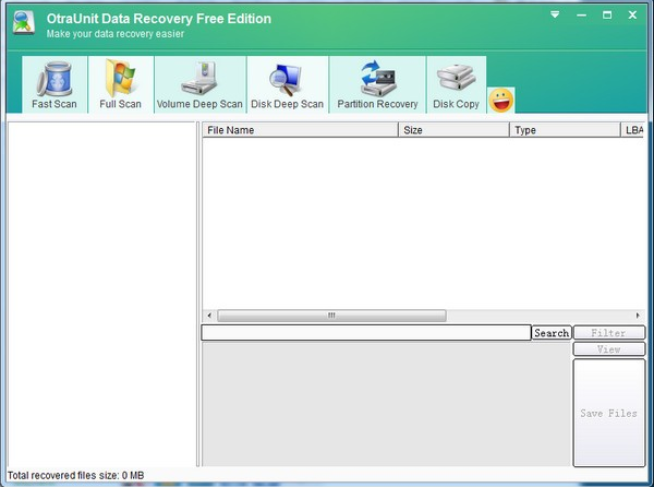
Task: Click the horizontal scrollbar left arrow
Action: coord(209,315)
